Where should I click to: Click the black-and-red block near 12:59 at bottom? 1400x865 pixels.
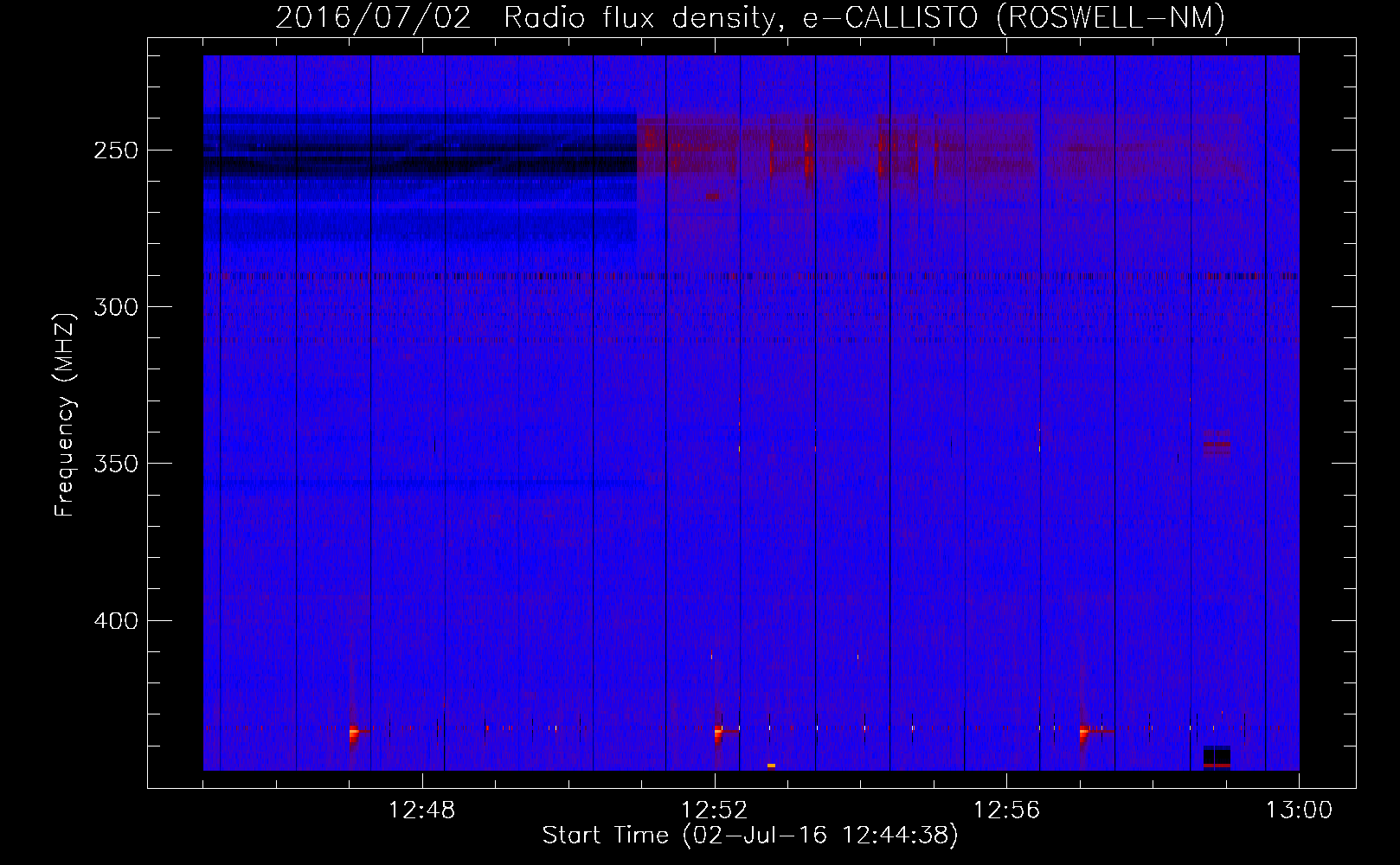(x=1217, y=757)
